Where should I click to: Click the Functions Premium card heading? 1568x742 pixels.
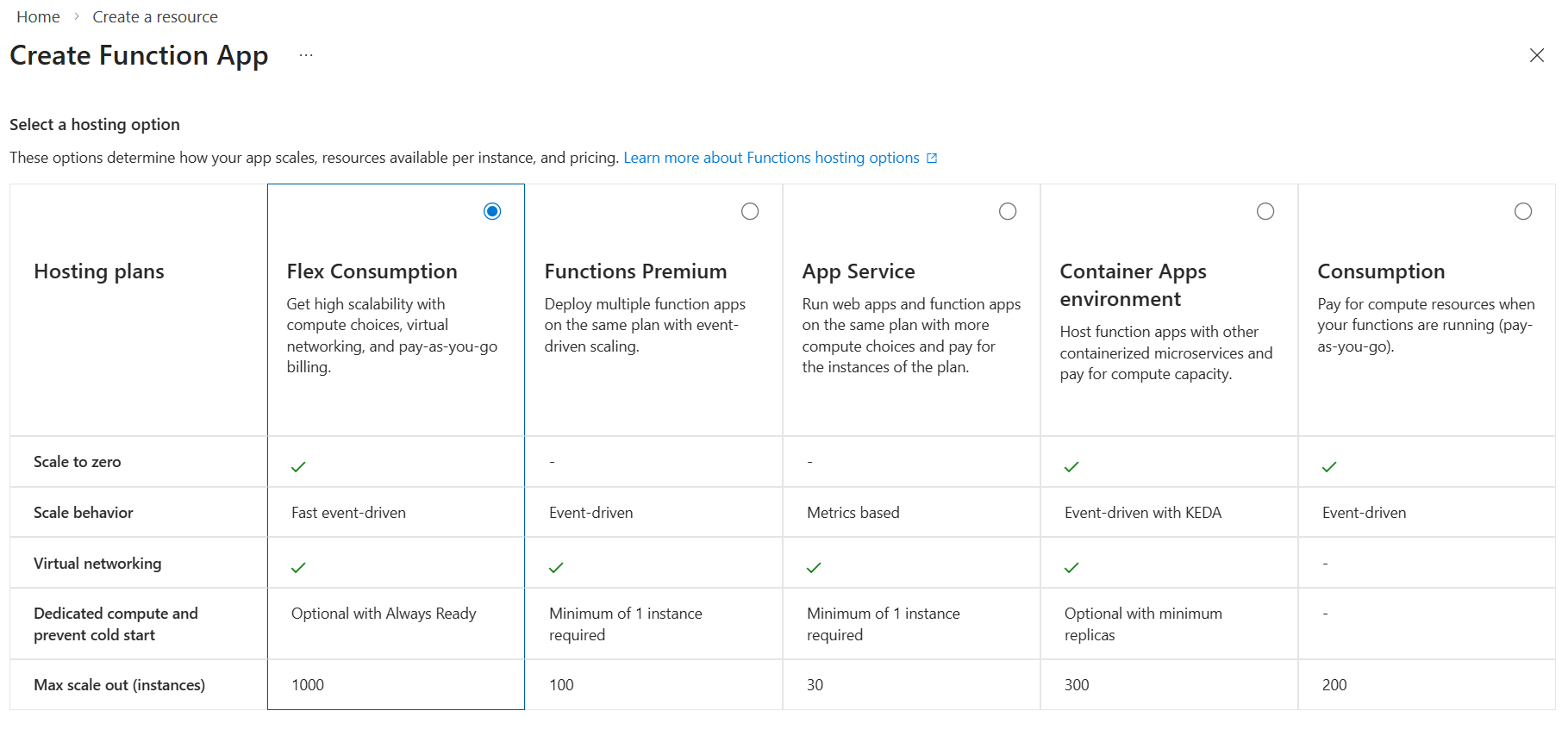coord(635,271)
